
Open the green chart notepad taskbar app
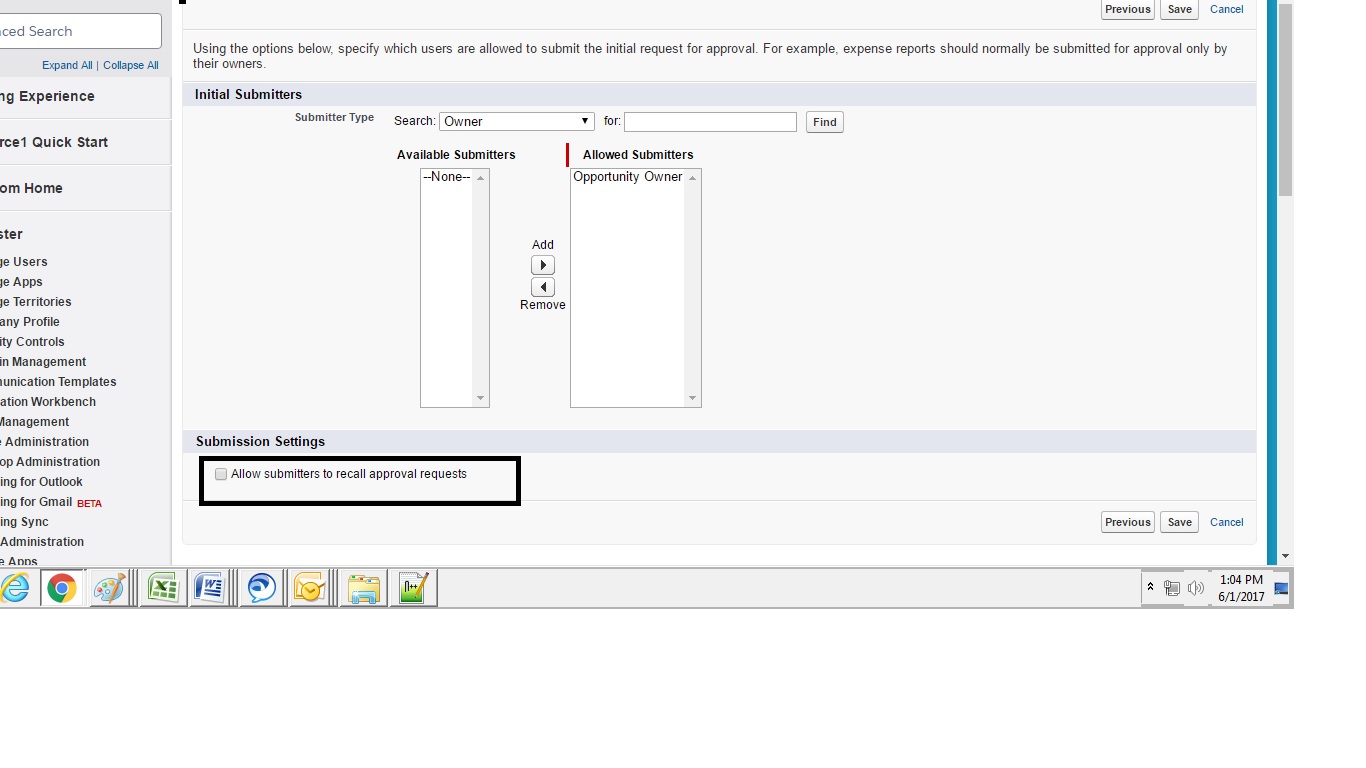tap(413, 588)
